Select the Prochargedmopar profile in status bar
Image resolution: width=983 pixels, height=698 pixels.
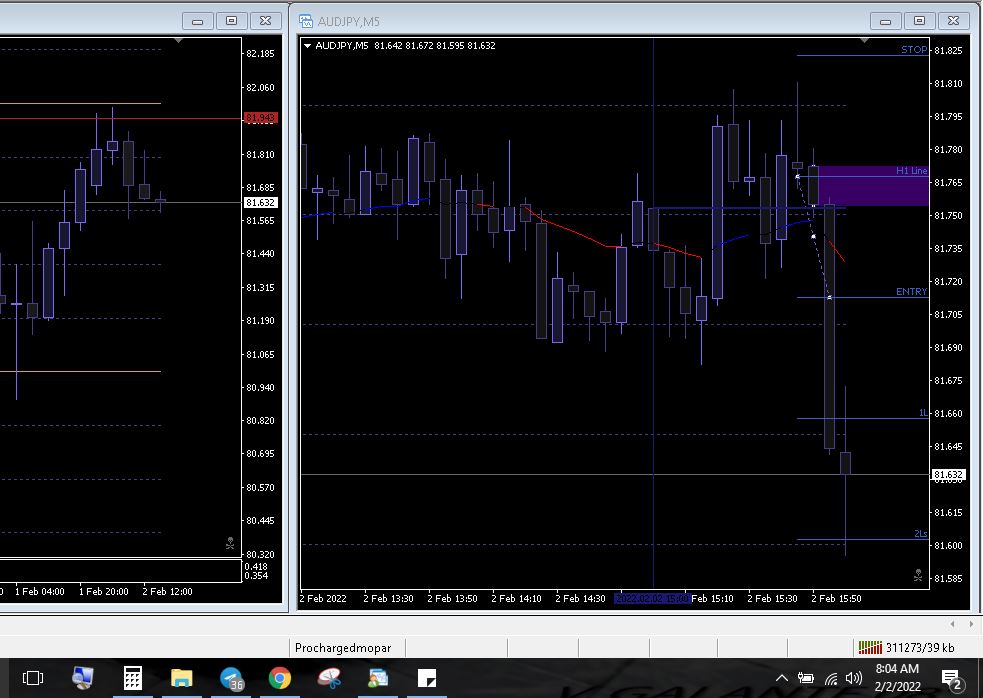tap(343, 647)
